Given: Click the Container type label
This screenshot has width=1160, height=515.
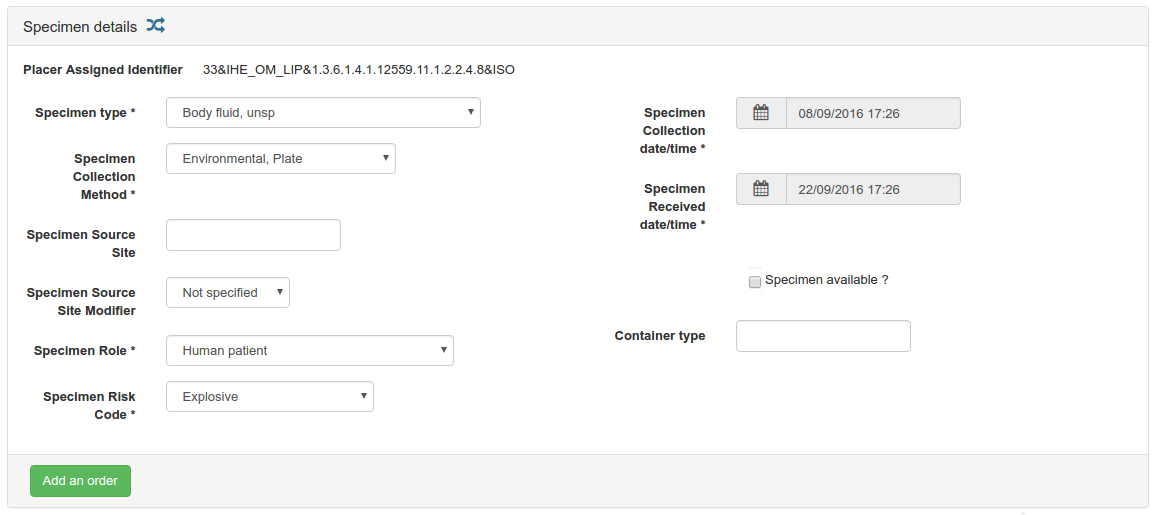Looking at the screenshot, I should (659, 336).
